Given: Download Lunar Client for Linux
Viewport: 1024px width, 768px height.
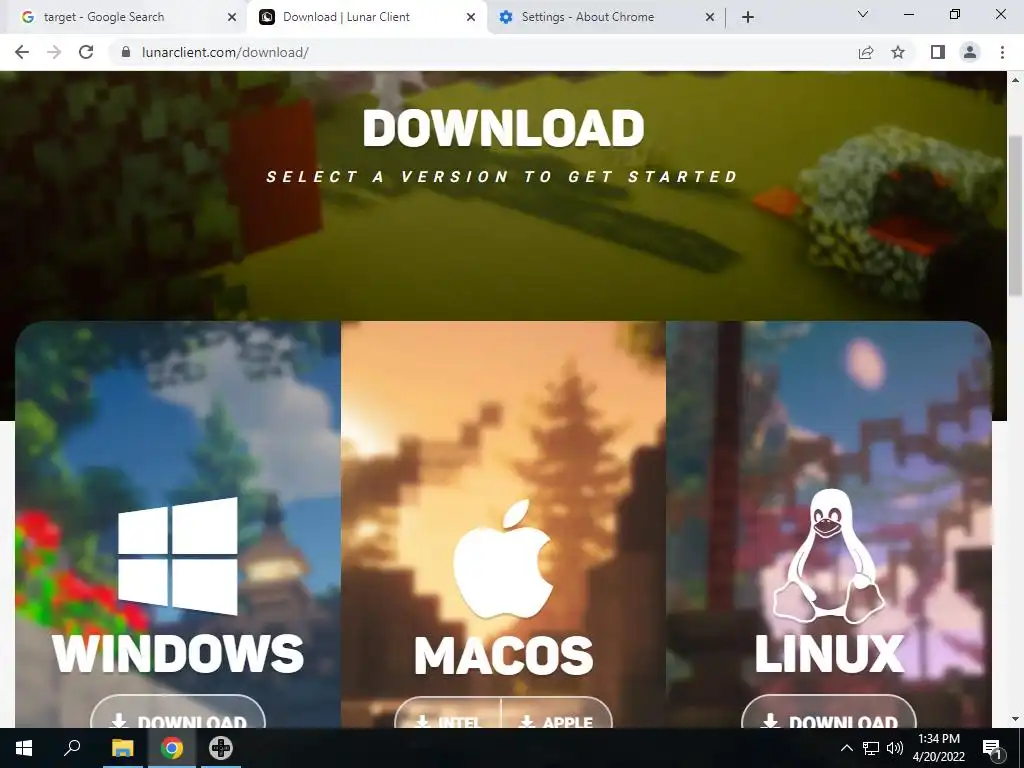Looking at the screenshot, I should point(829,712).
